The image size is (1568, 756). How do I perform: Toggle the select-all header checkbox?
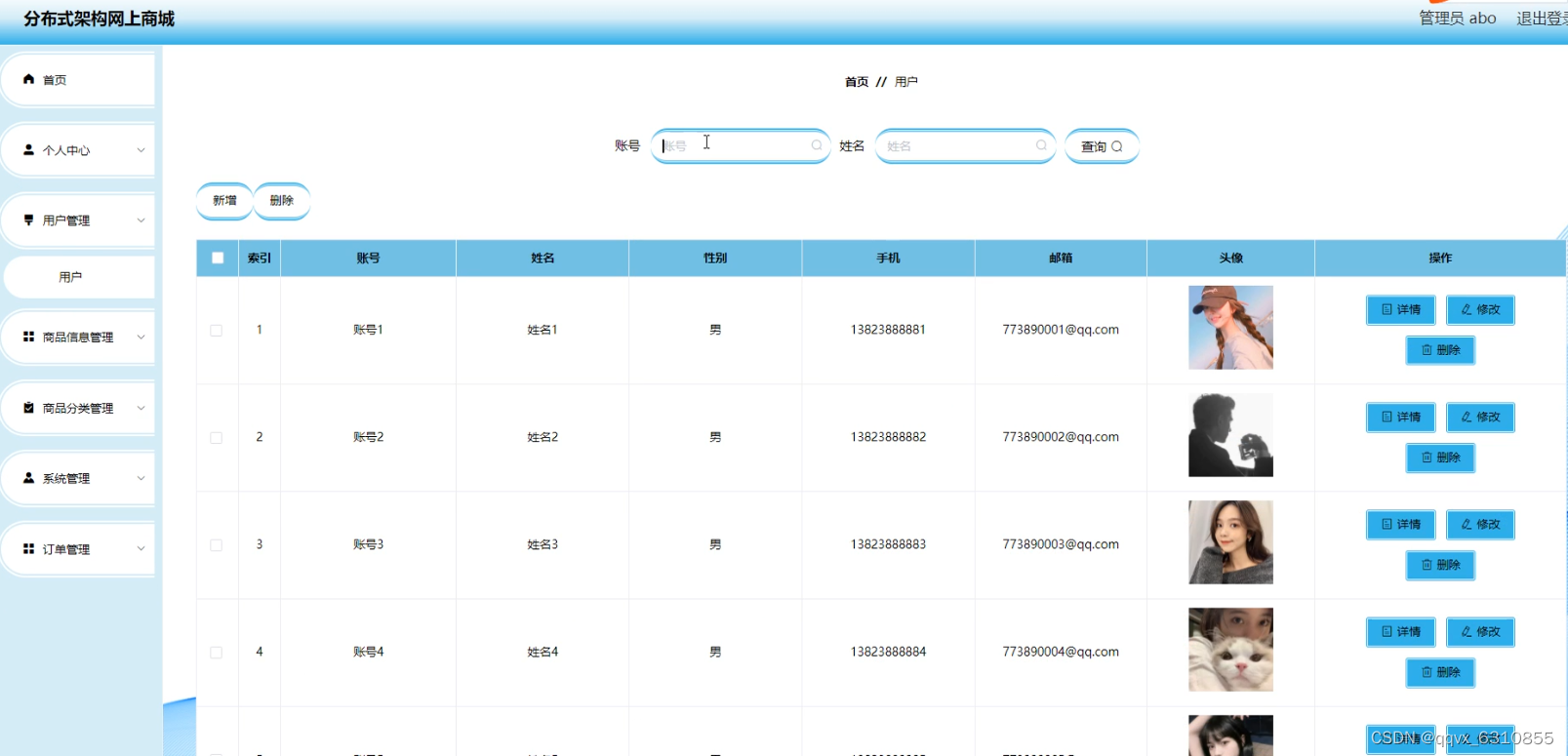(218, 258)
